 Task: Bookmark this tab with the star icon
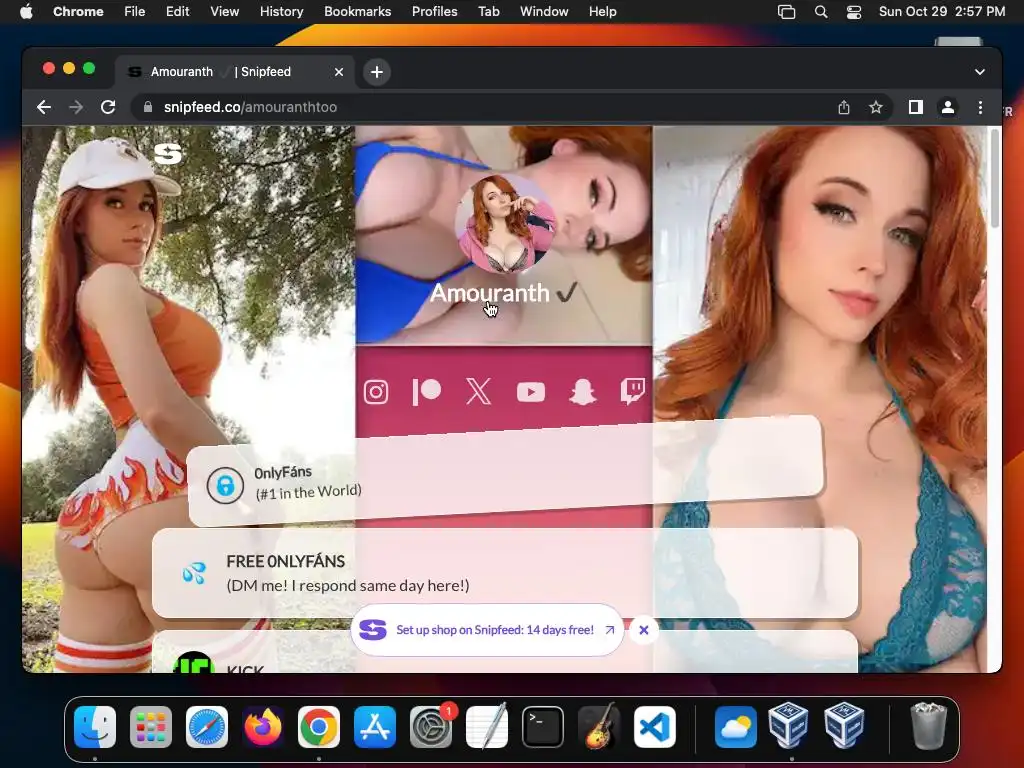(x=876, y=107)
